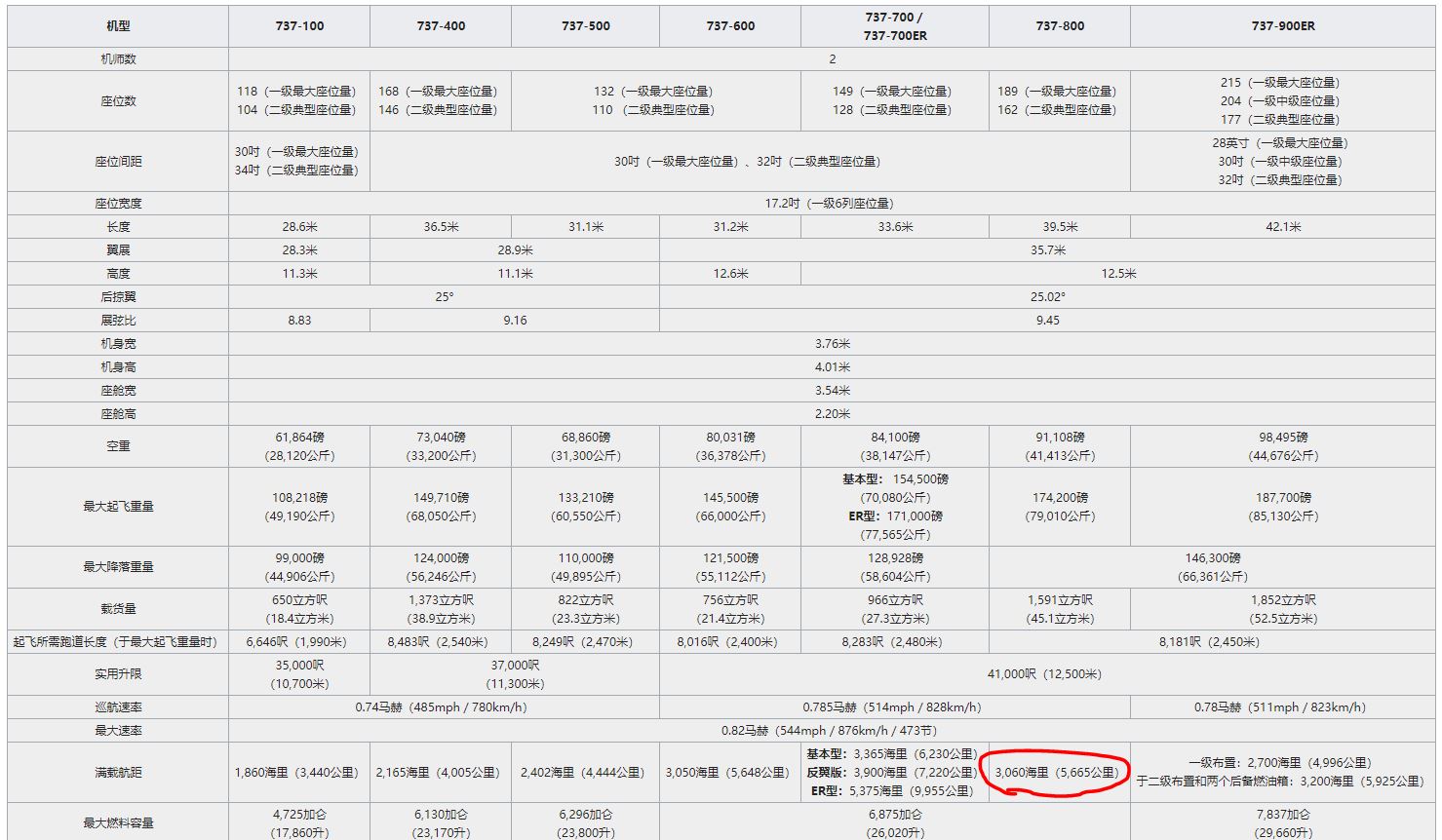Click the '146,300磅' landing weight cell
This screenshot has width=1442, height=840.
pyautogui.click(x=1213, y=567)
